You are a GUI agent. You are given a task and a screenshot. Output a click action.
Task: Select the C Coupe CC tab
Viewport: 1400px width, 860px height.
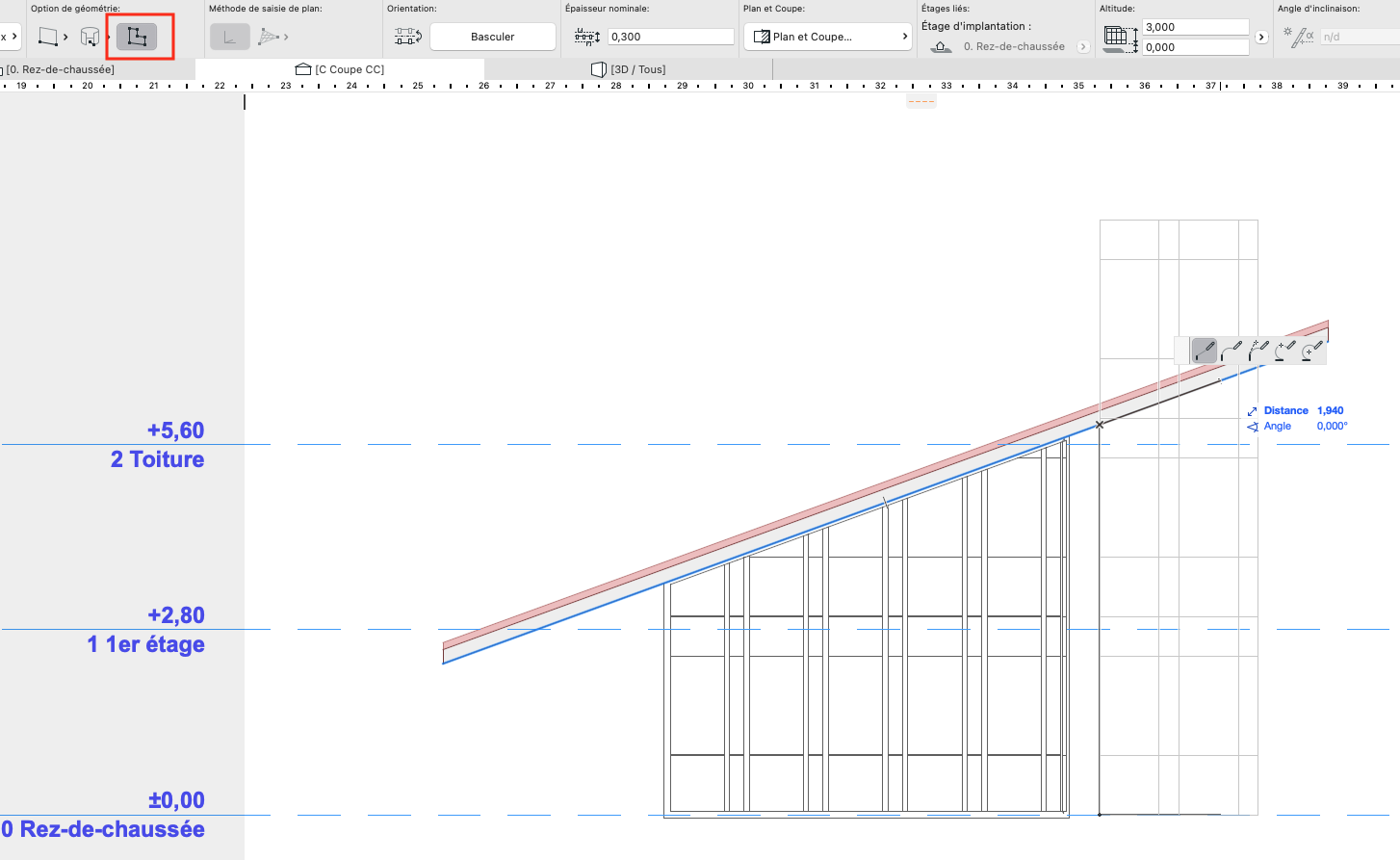[340, 69]
